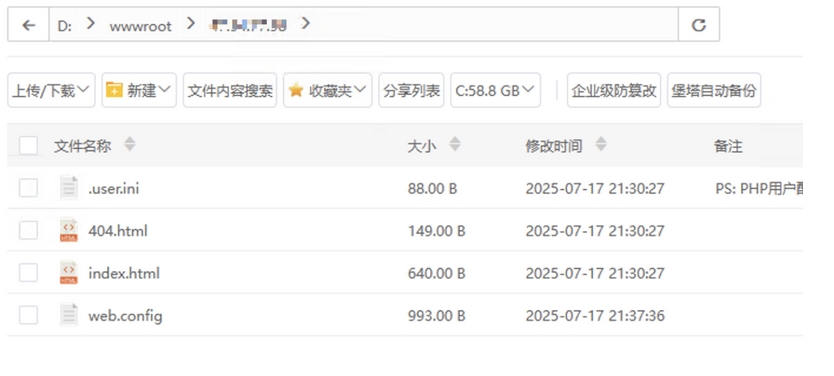Navigate to wwwroot in the breadcrumb

pos(140,26)
